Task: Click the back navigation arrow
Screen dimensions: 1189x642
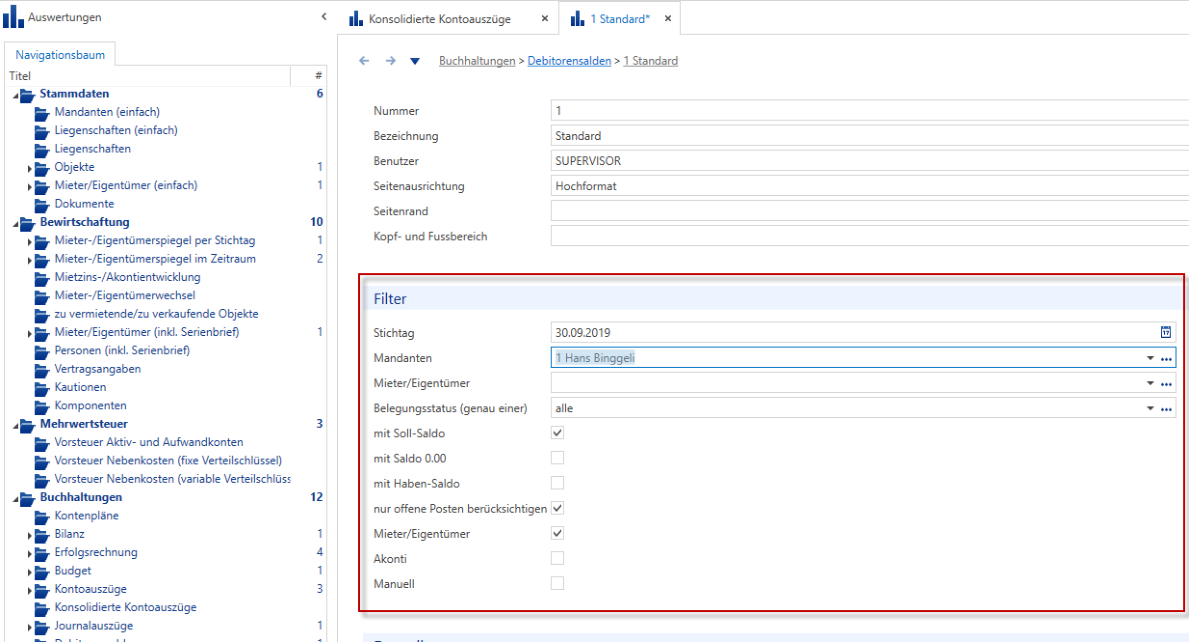Action: (x=364, y=61)
